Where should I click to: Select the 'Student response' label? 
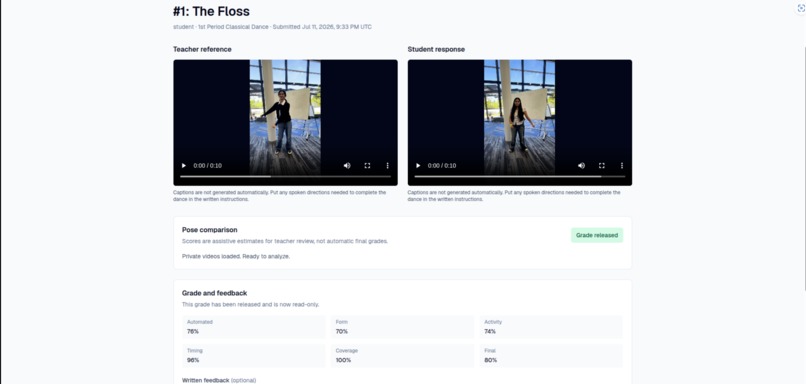point(436,49)
